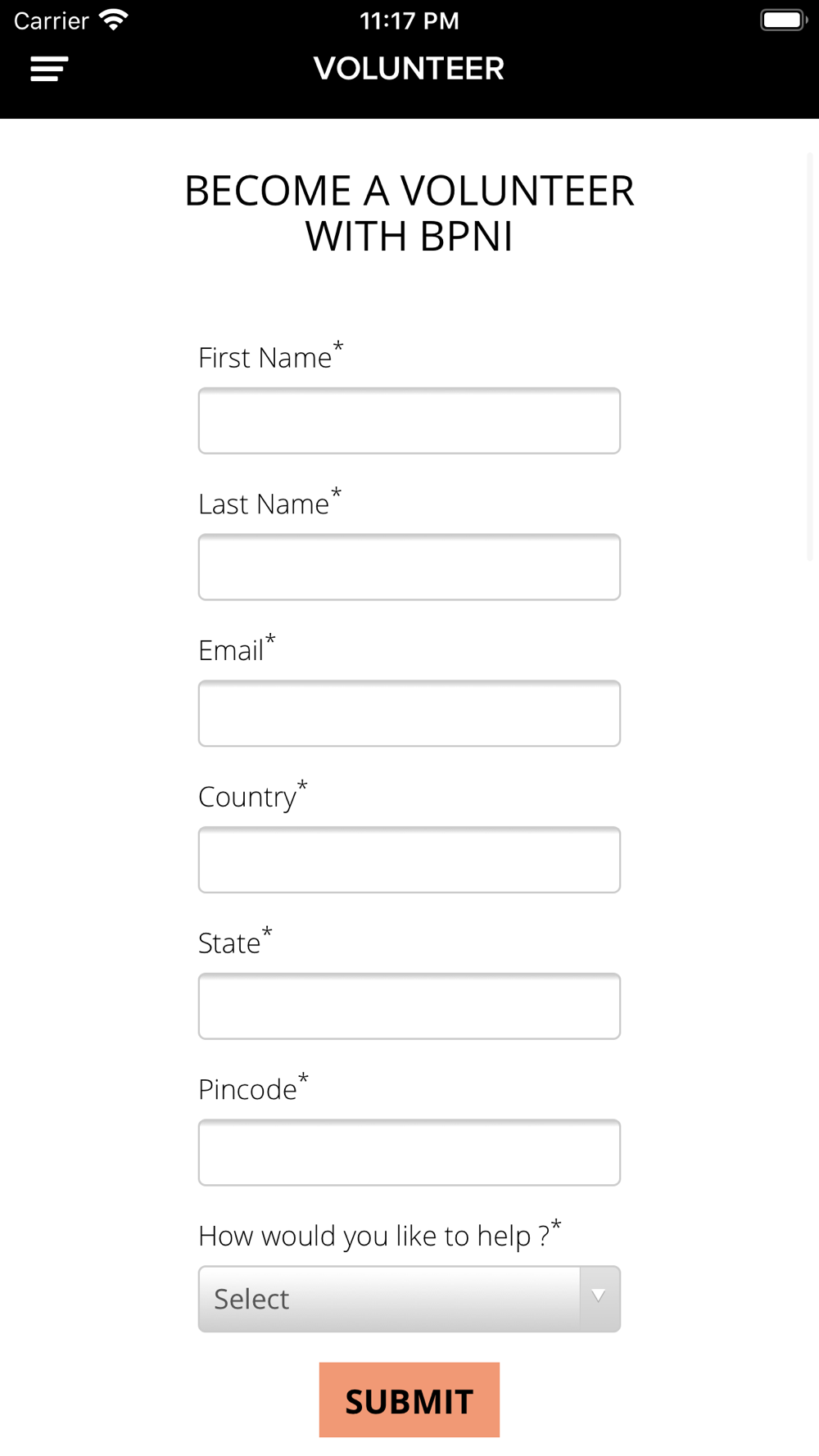819x1456 pixels.
Task: Focus the State text field
Action: (x=409, y=1006)
